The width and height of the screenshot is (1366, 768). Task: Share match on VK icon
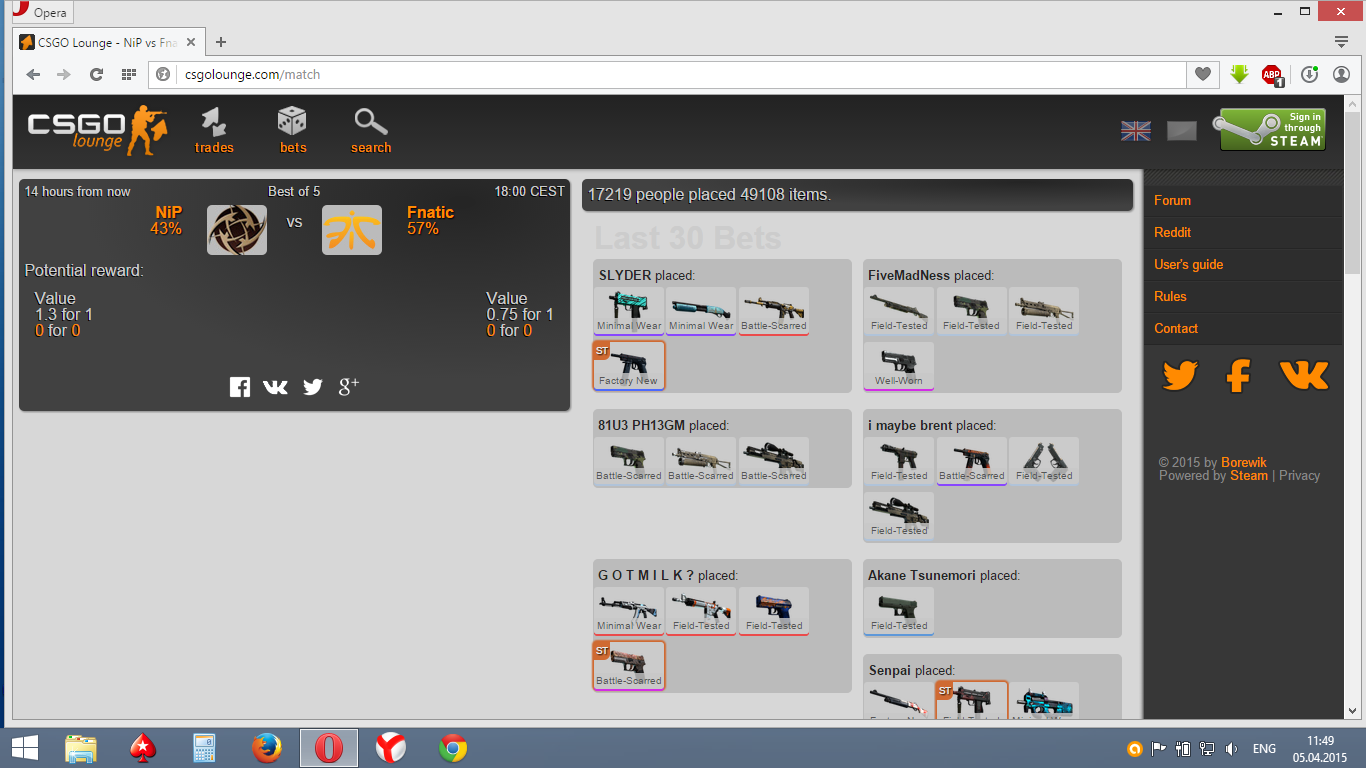(x=275, y=387)
